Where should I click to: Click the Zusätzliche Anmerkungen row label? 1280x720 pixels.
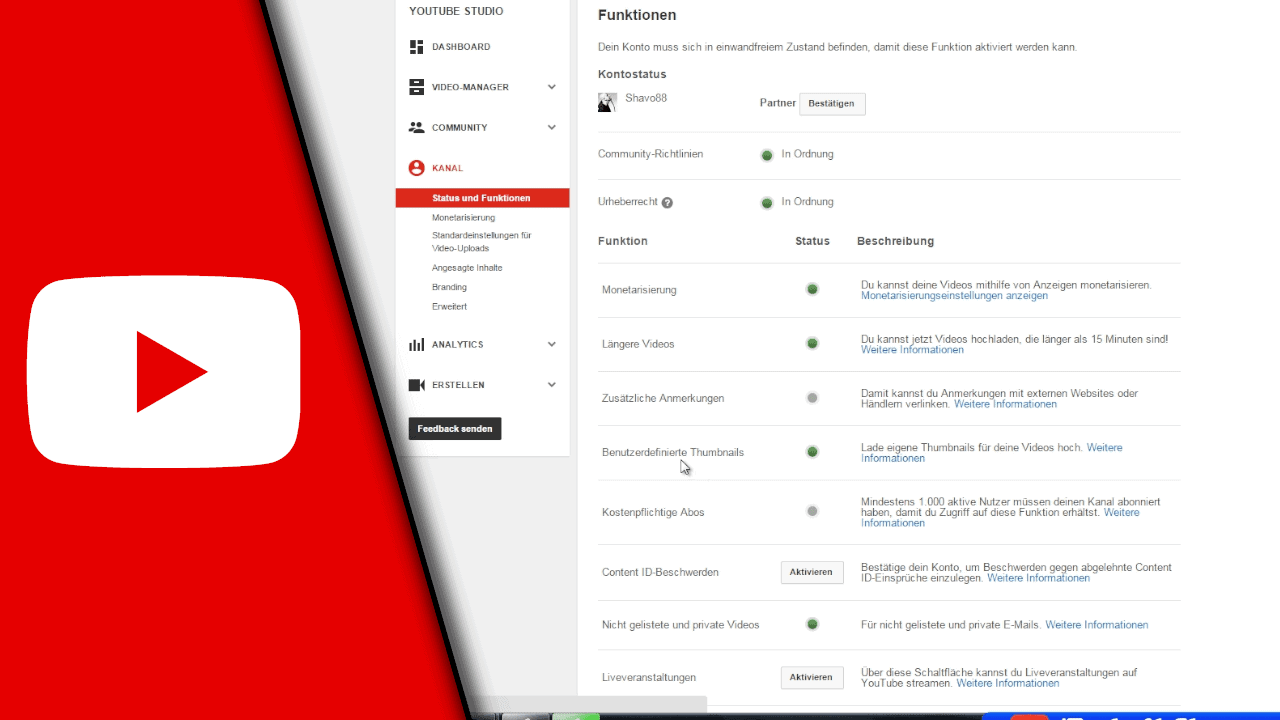663,398
